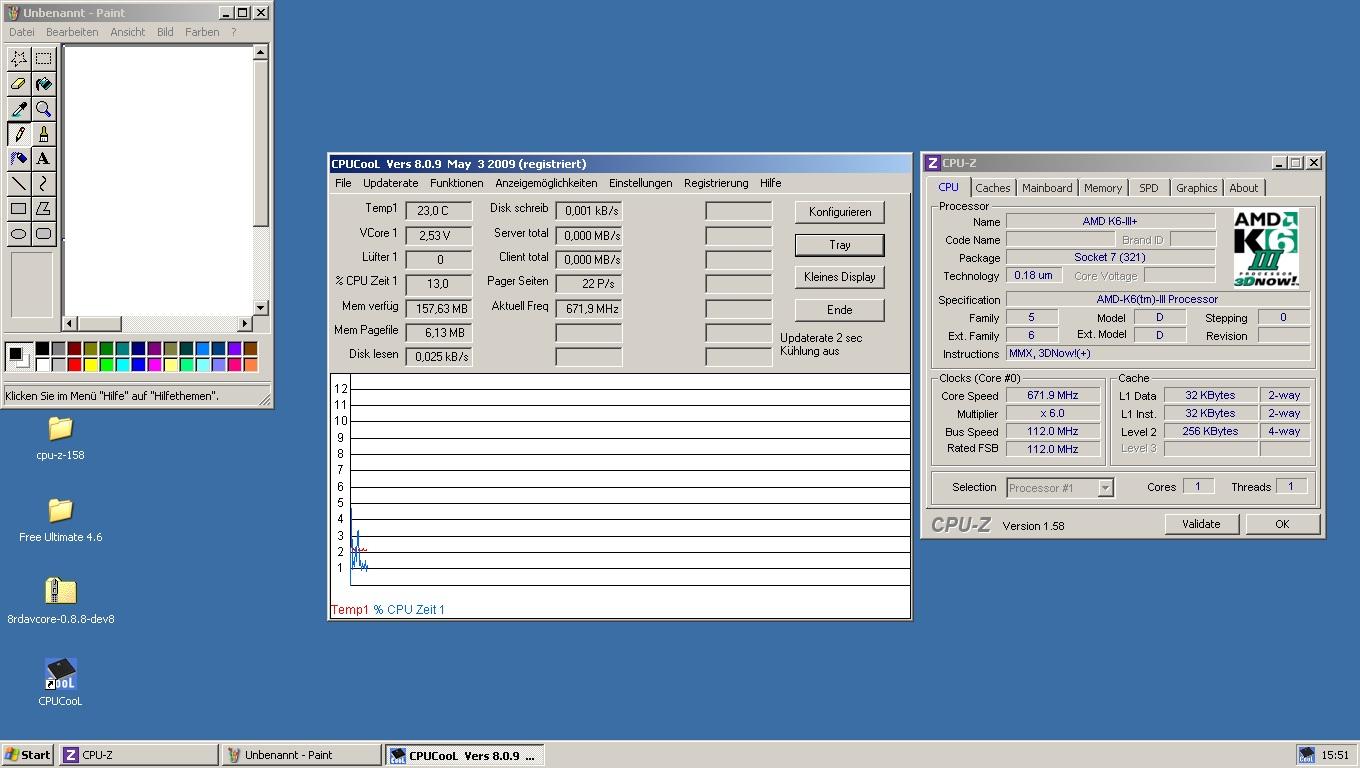Activate the Pick Color eyedropper tool

click(18, 109)
